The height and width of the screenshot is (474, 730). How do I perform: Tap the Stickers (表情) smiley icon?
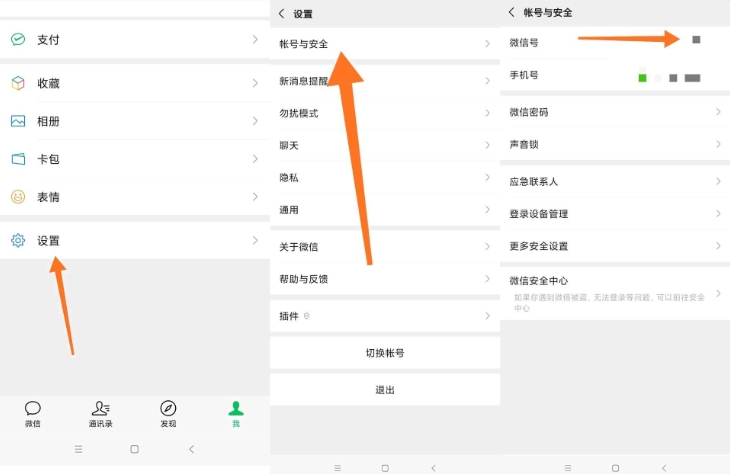coord(18,197)
